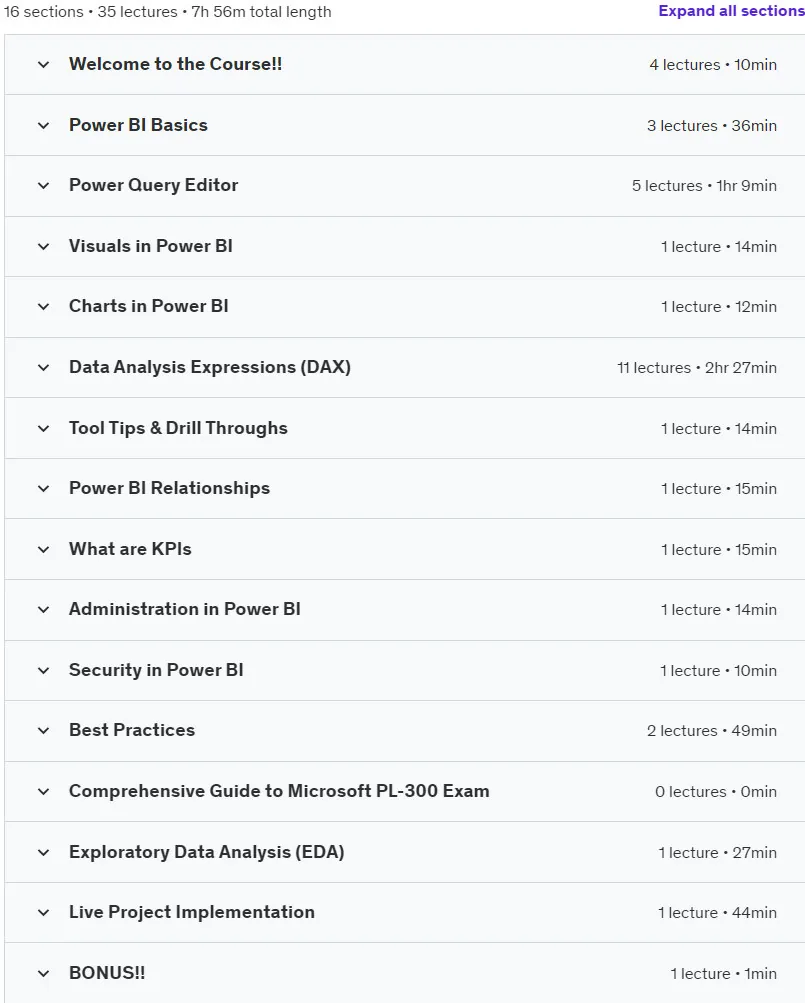This screenshot has width=805, height=1003.
Task: Click Expand all sections link
Action: tap(731, 11)
